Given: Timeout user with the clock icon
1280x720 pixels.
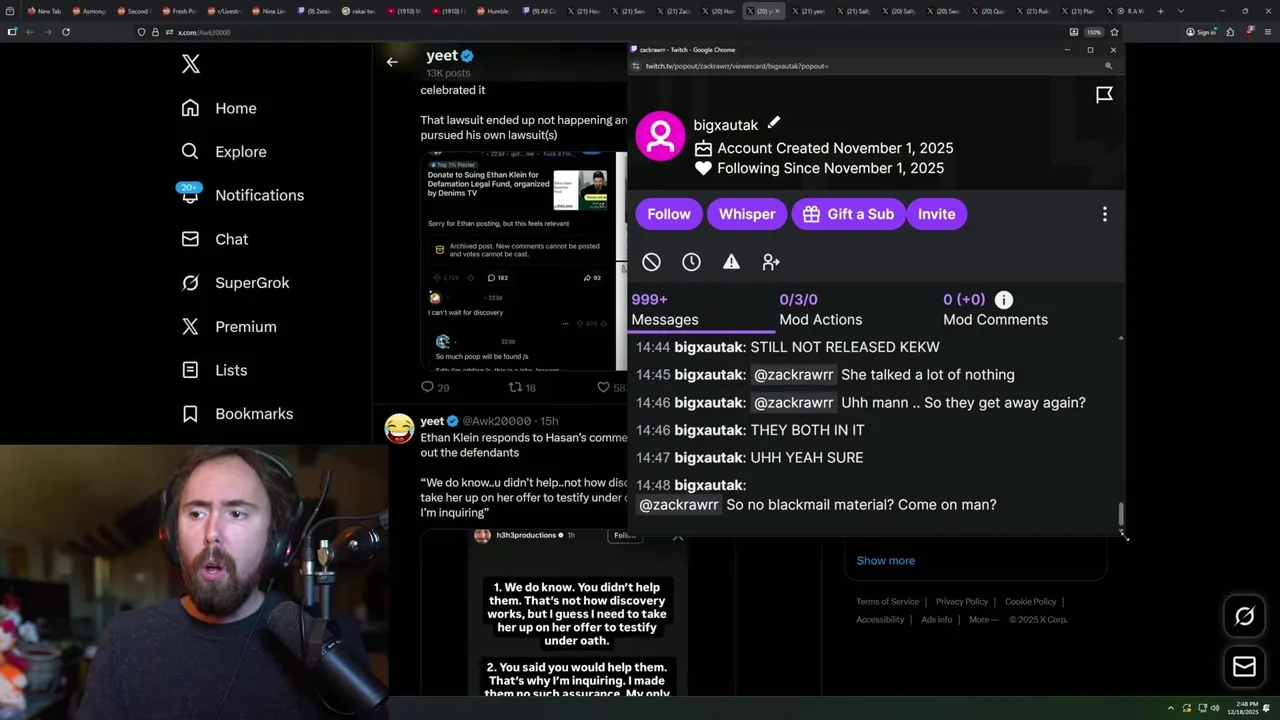Looking at the screenshot, I should pyautogui.click(x=691, y=262).
